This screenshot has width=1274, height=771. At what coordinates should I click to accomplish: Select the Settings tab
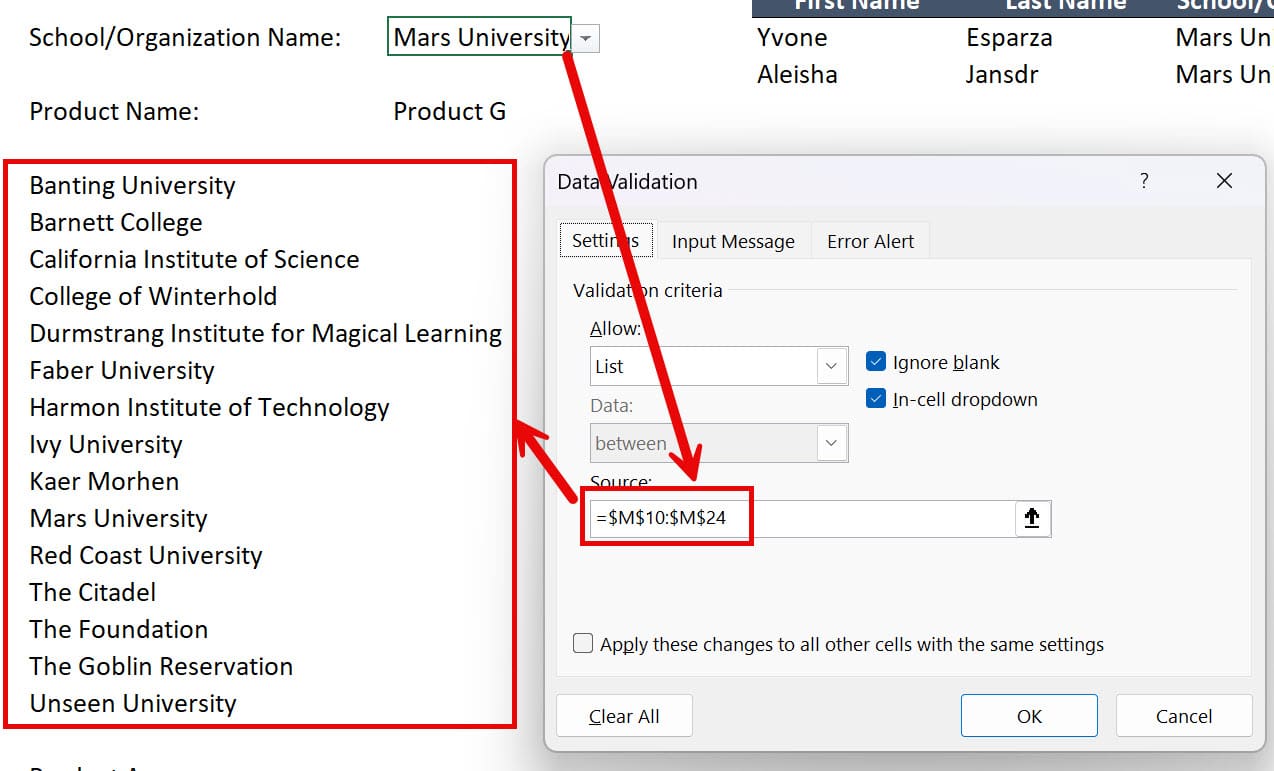(605, 240)
